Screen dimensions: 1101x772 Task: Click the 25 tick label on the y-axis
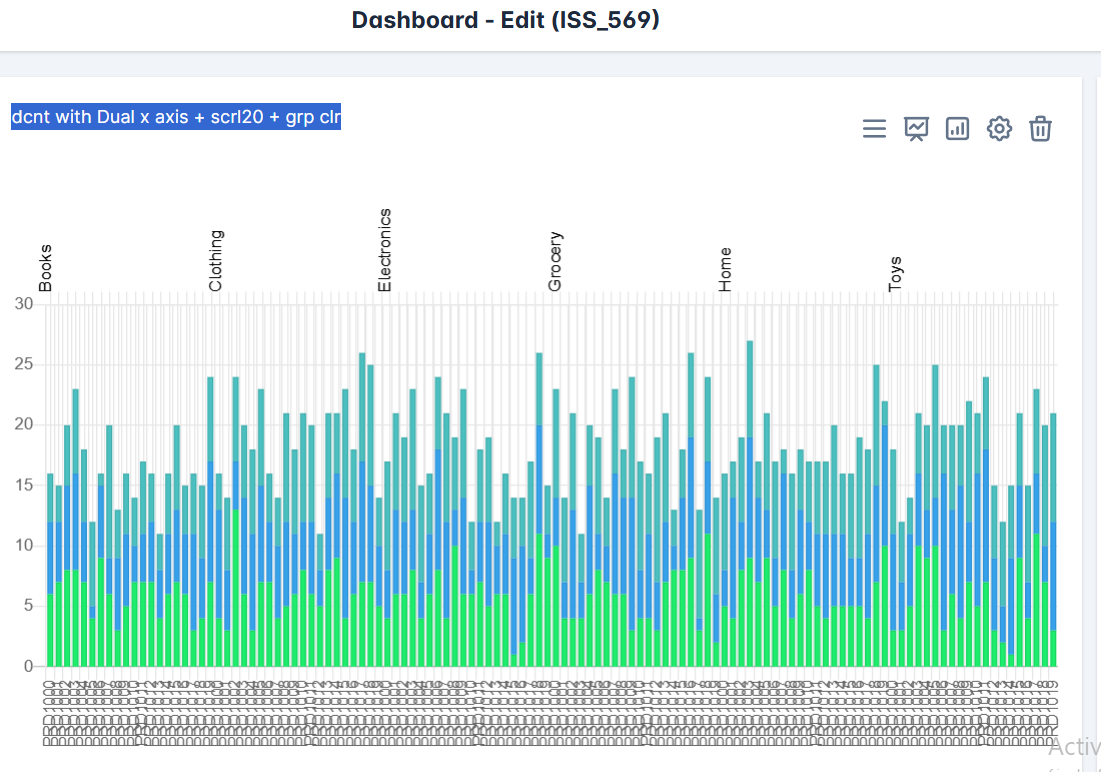pyautogui.click(x=24, y=364)
